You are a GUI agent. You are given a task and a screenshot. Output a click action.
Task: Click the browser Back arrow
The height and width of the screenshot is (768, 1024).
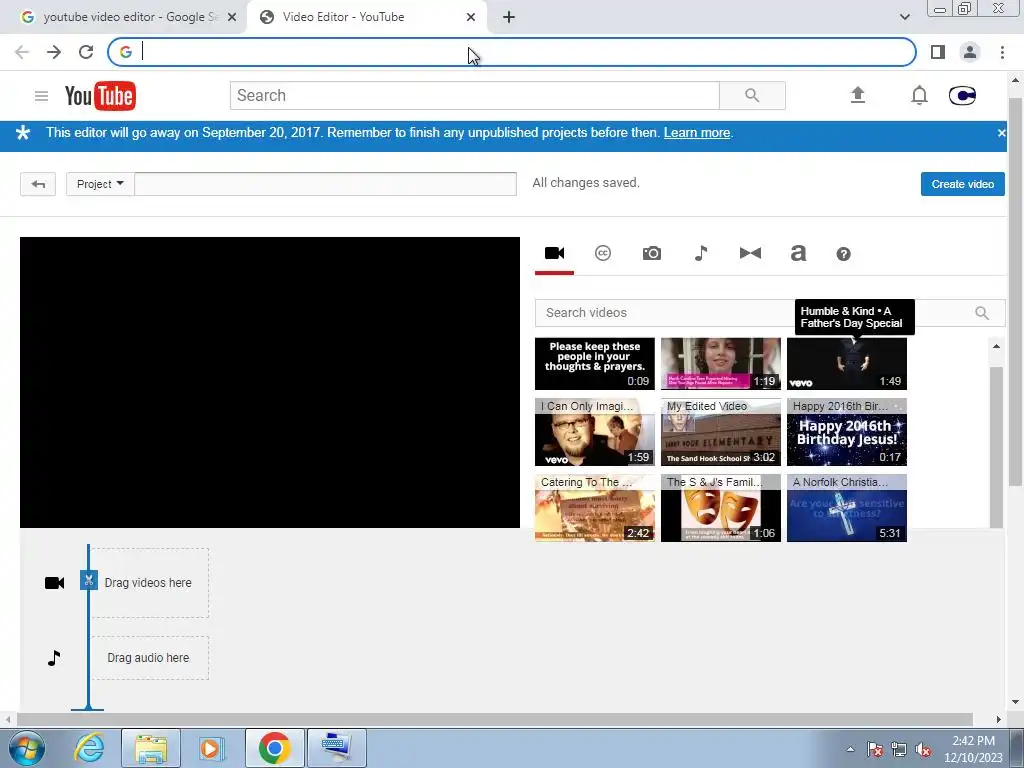[x=22, y=52]
